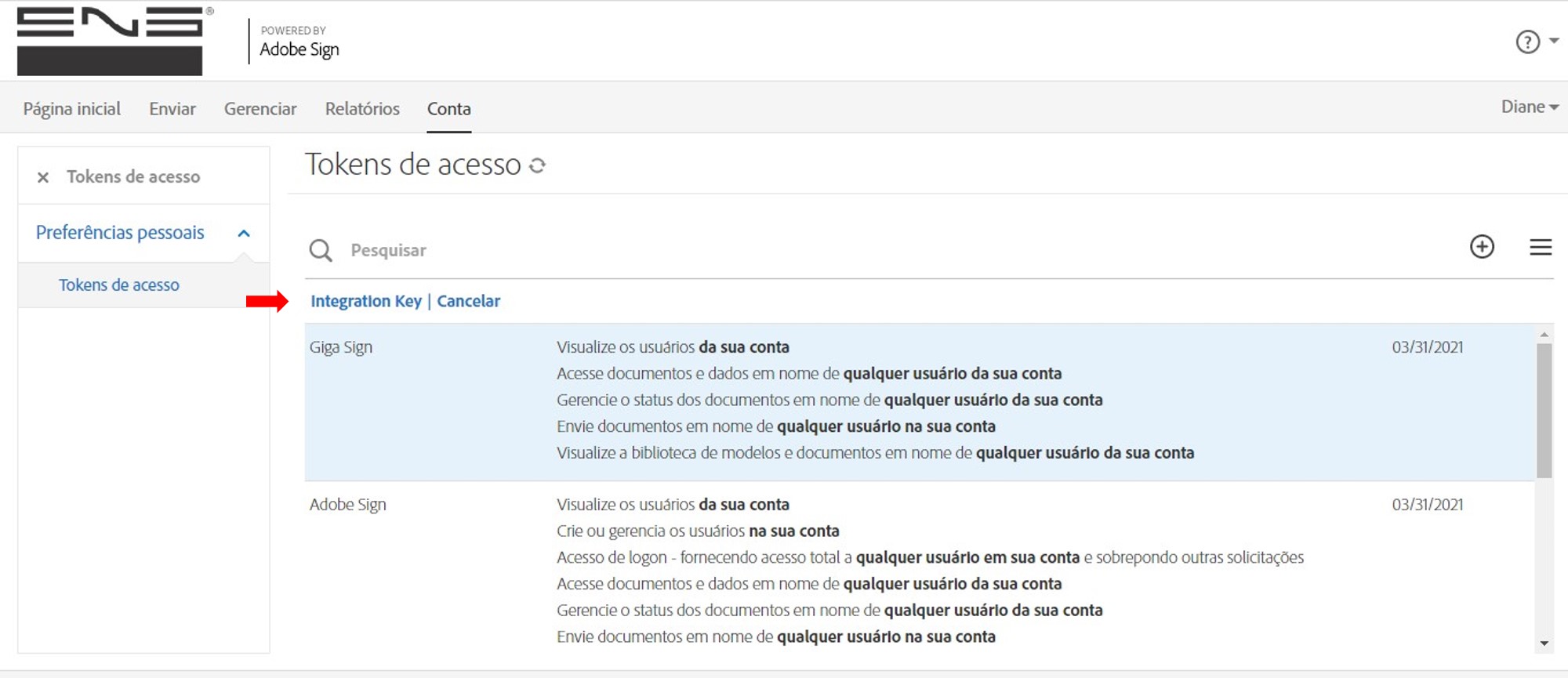
Task: Select the Giga Sign token row
Action: [920, 402]
